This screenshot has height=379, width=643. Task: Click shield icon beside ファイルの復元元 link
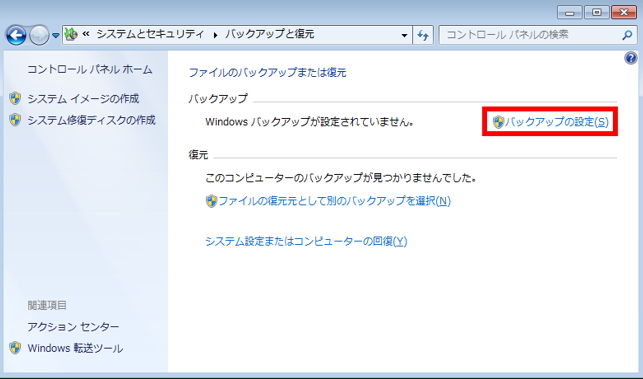coord(211,201)
